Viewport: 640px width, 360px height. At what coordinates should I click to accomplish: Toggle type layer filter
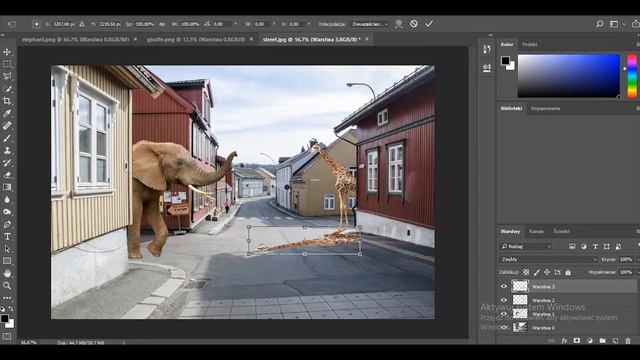(x=595, y=247)
